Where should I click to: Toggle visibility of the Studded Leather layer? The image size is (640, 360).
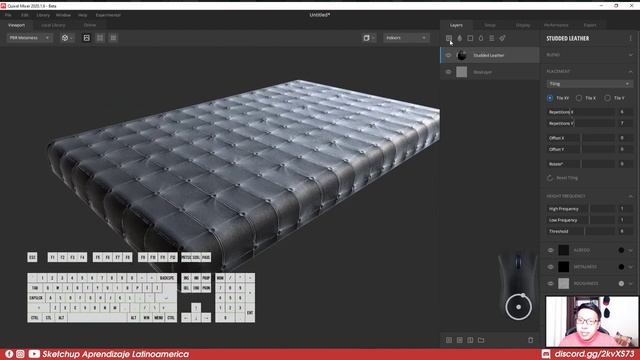[x=448, y=55]
